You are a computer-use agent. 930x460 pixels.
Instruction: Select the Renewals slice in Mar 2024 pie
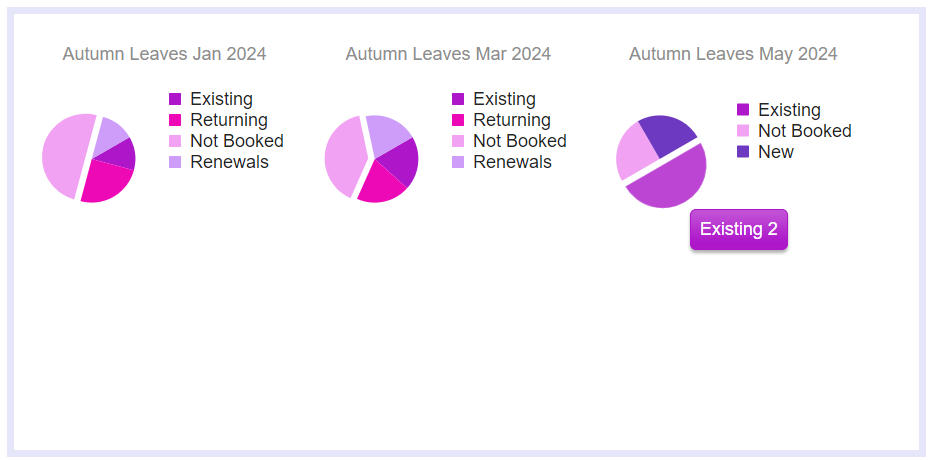point(387,133)
